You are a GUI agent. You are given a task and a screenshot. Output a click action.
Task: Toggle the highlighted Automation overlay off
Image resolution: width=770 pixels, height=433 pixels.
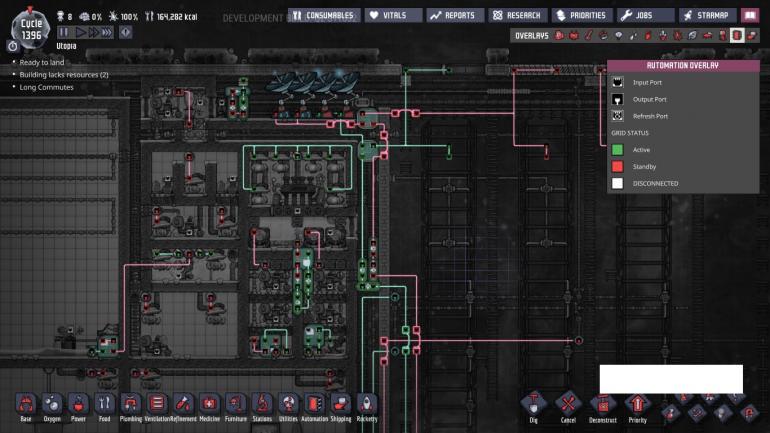point(736,35)
